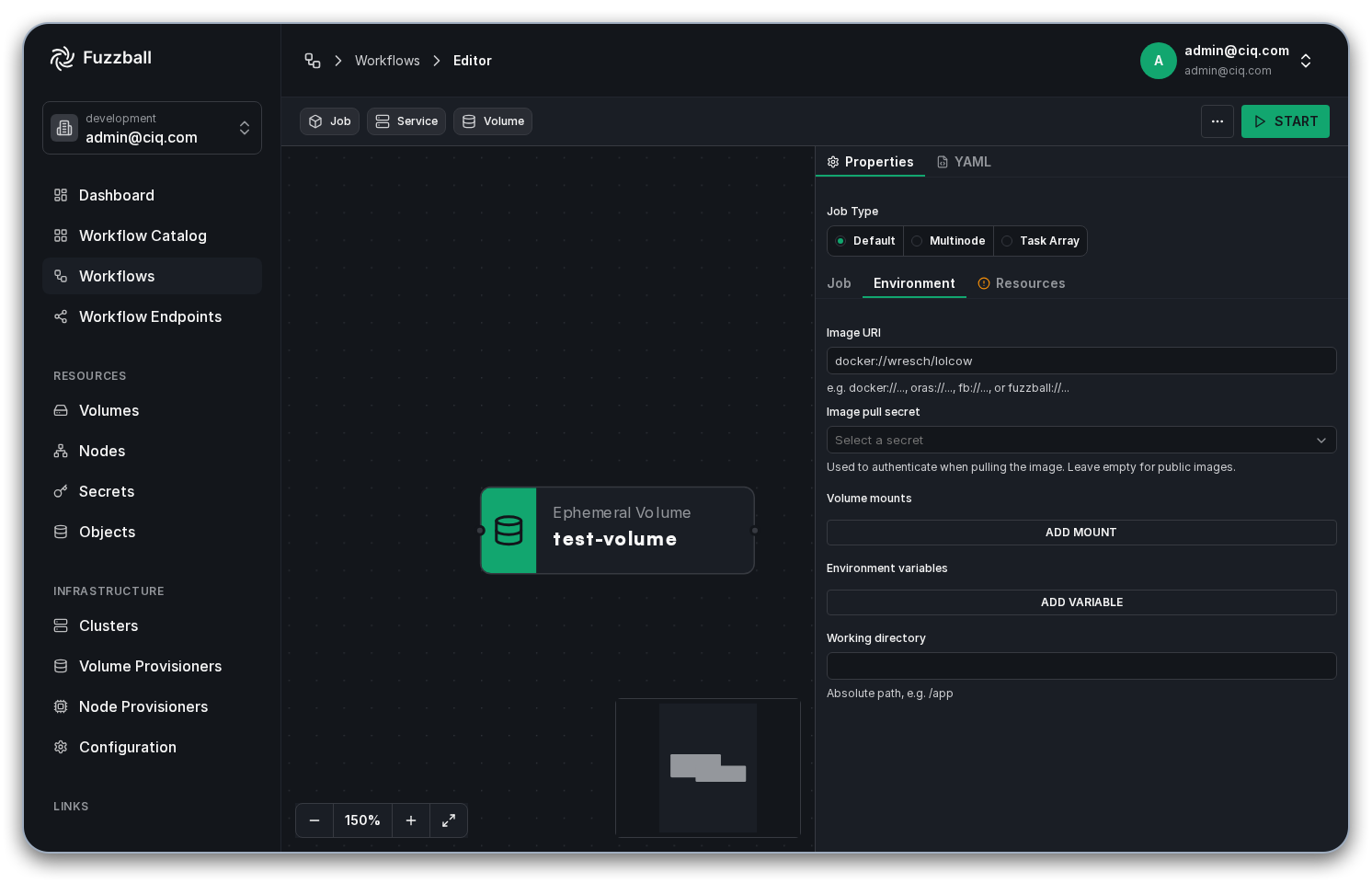Click the Fuzzball logo icon
Viewport: 1372px width, 883px height.
pos(63,58)
